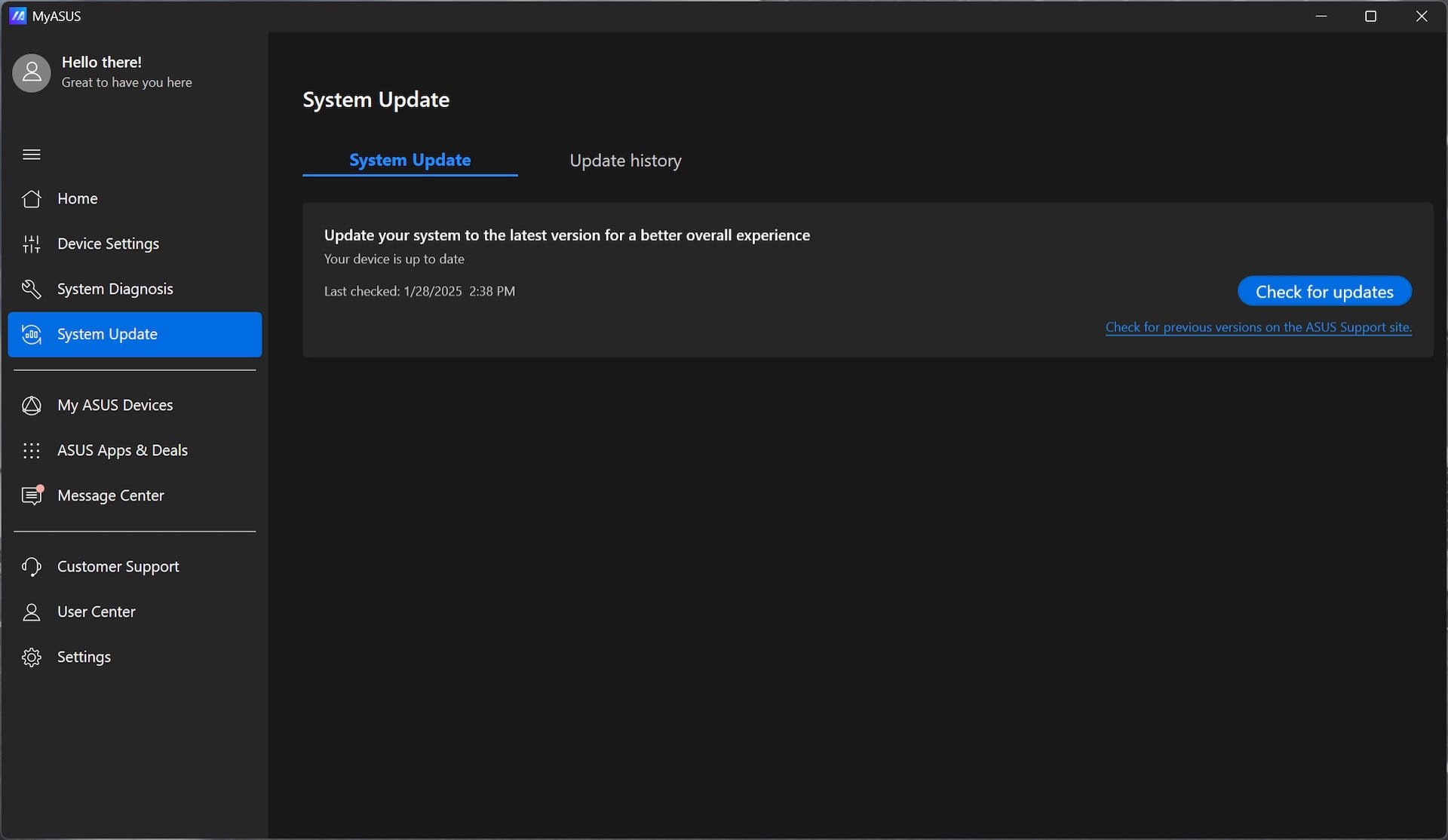1448x840 pixels.
Task: Collapse sidebar with hamburger menu icon
Action: [32, 155]
